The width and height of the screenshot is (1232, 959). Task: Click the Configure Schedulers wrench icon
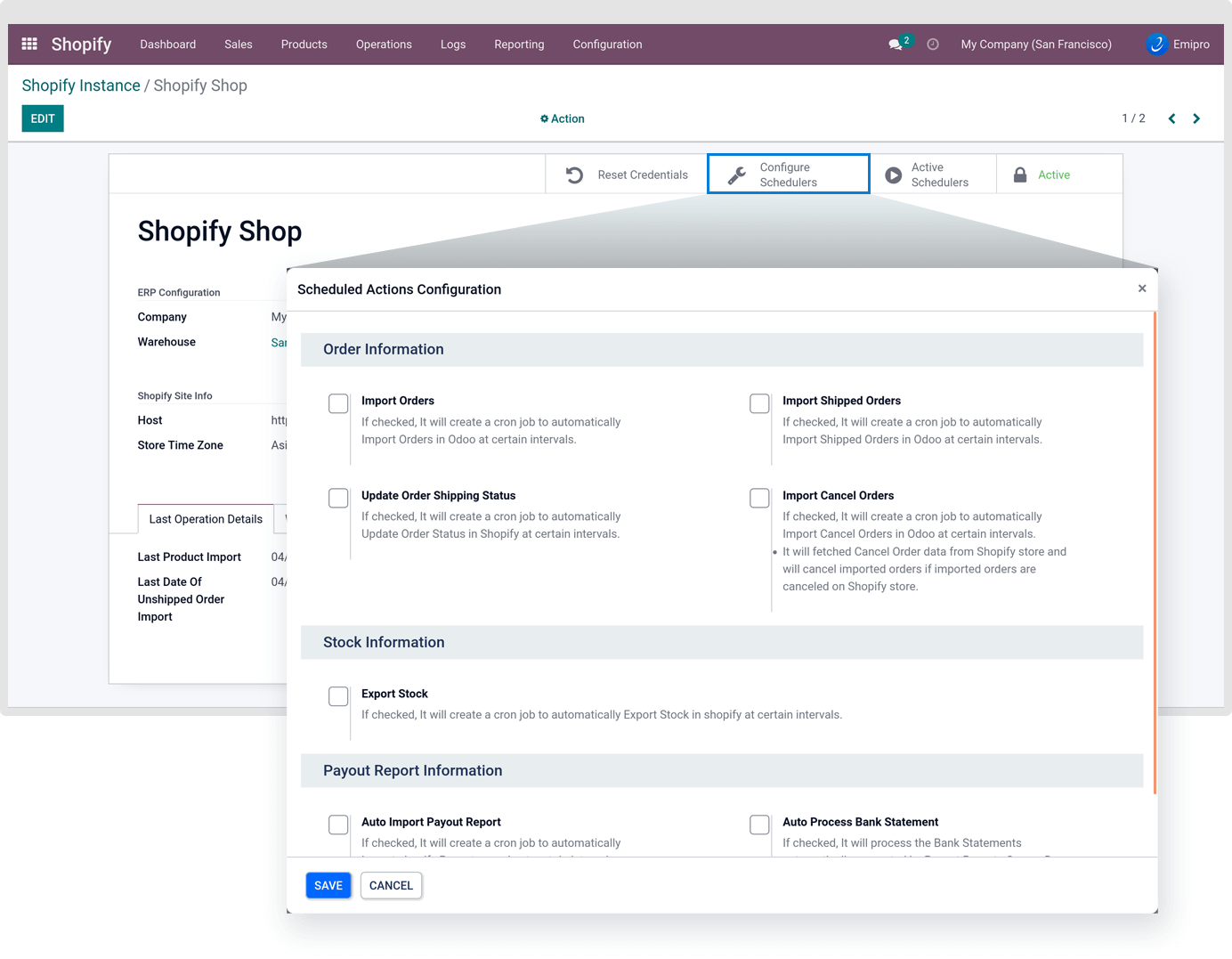click(737, 175)
